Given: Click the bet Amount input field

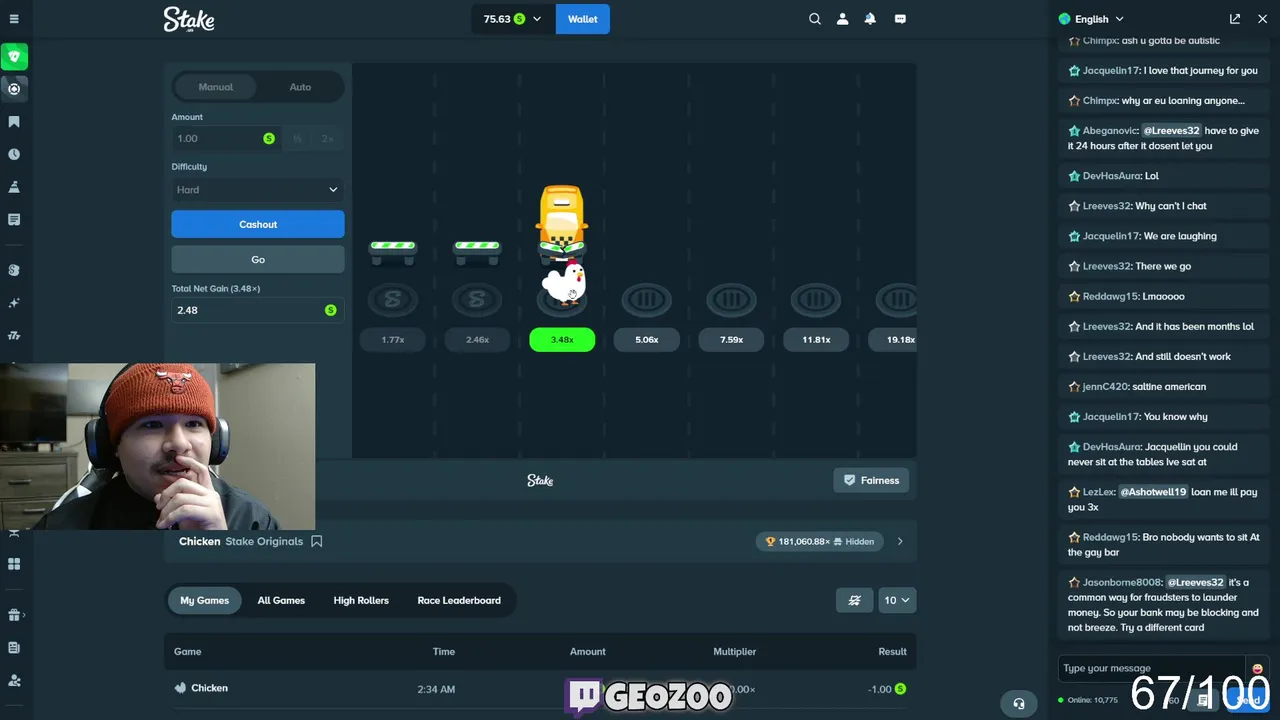Looking at the screenshot, I should click(x=226, y=139).
